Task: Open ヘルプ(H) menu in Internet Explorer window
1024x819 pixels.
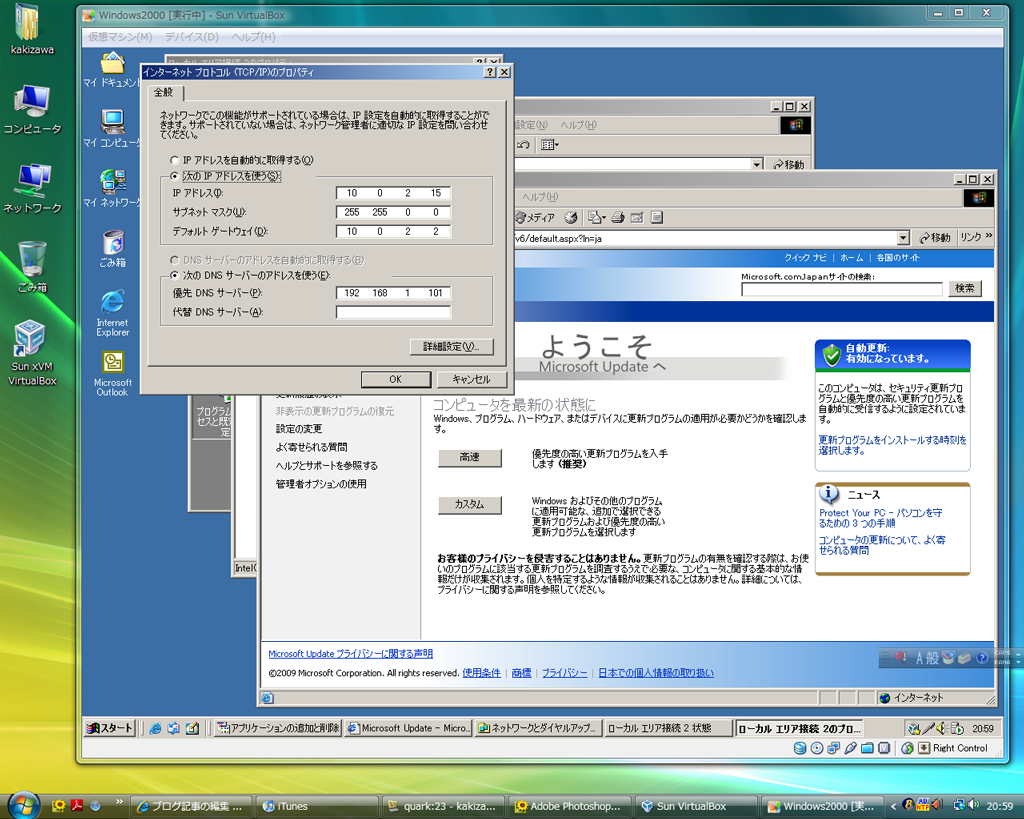Action: (540, 197)
